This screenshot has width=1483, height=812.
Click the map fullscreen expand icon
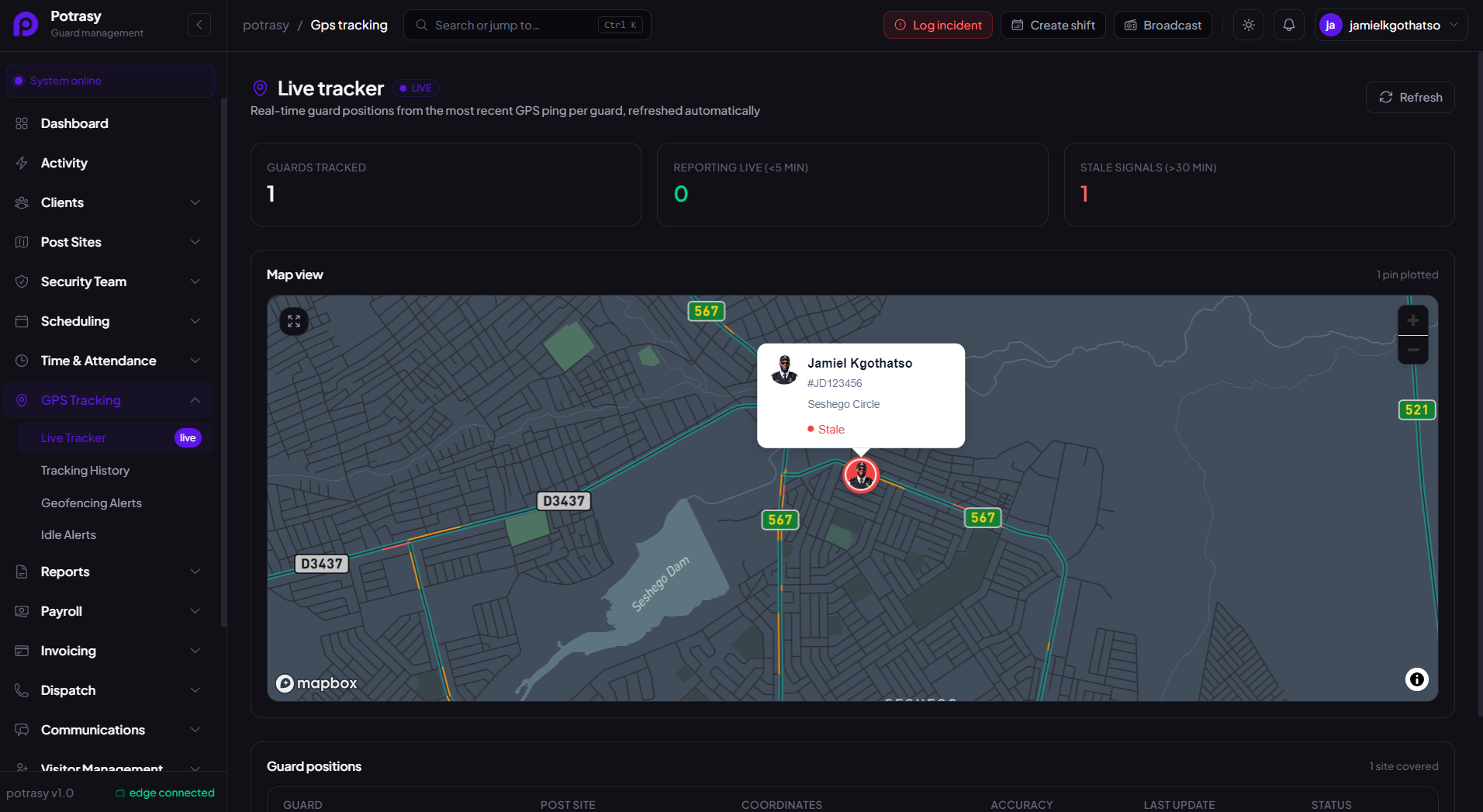point(294,321)
